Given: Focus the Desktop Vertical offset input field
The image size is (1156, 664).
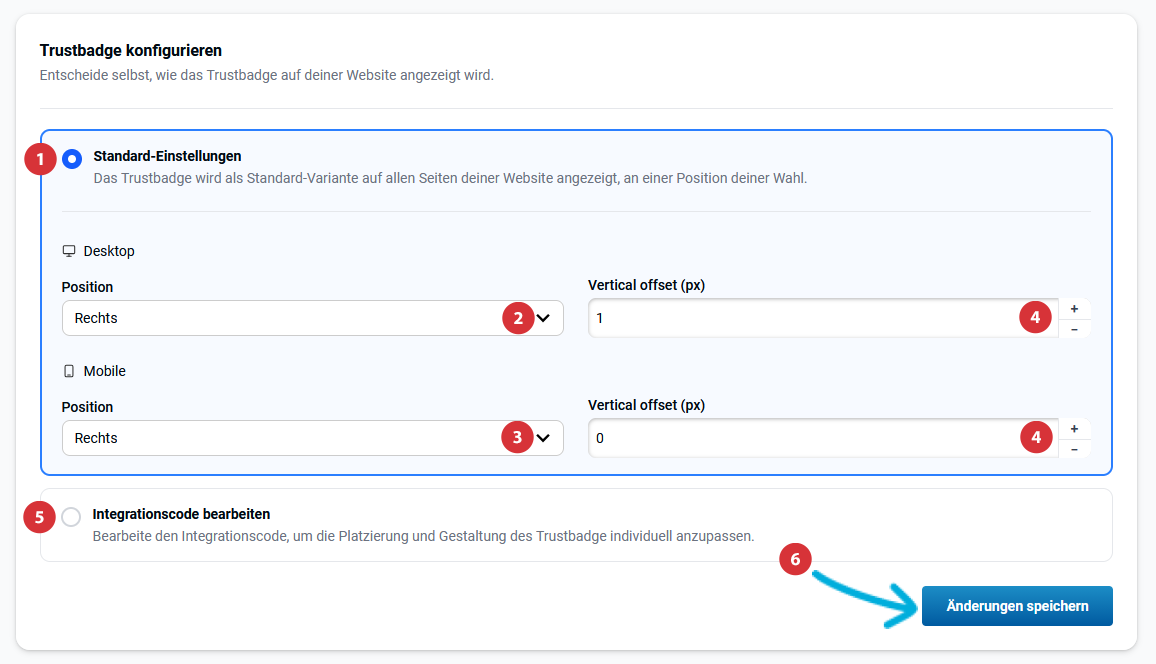Looking at the screenshot, I should pos(800,318).
